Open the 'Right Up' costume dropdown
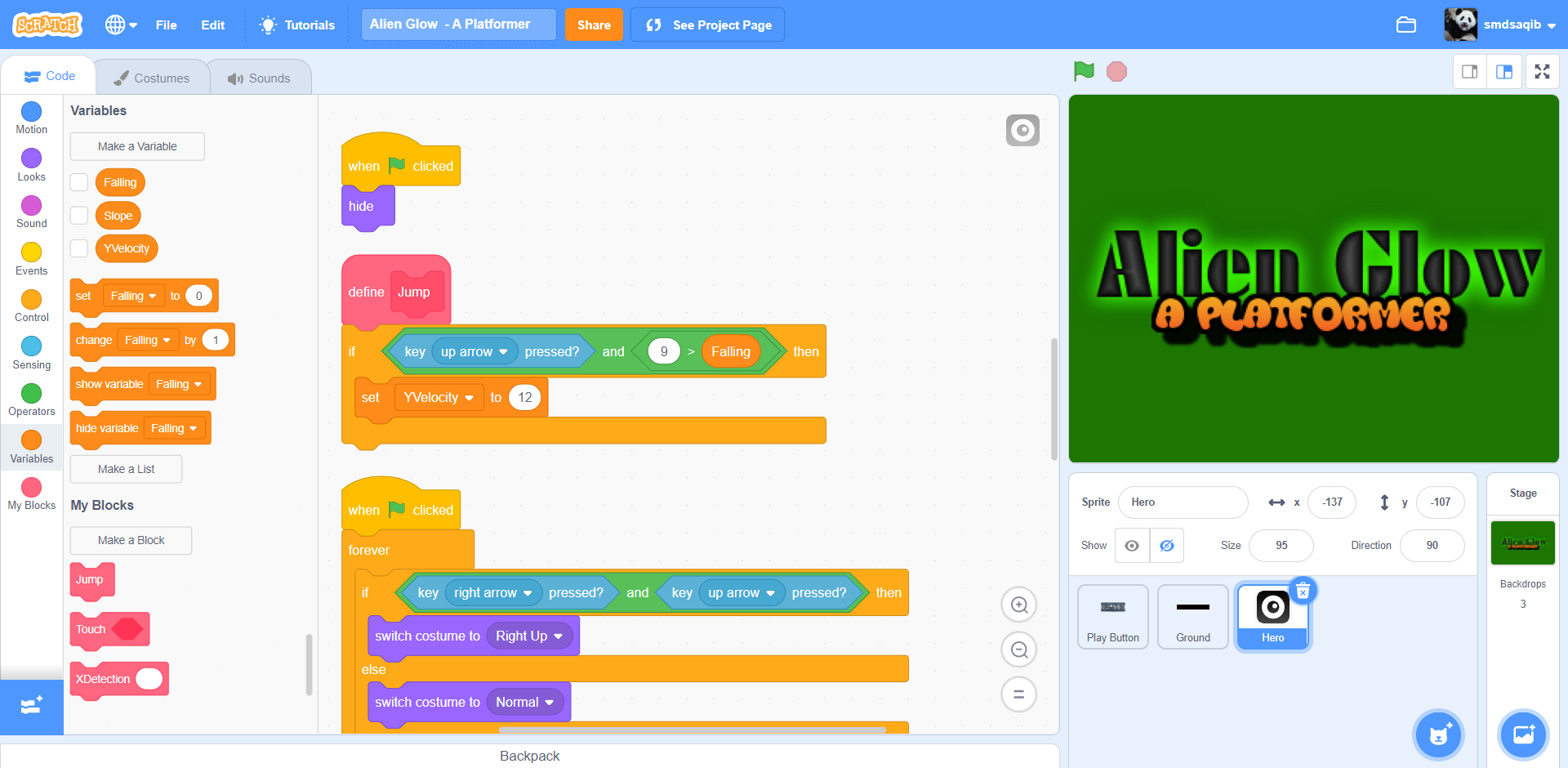 (x=529, y=636)
